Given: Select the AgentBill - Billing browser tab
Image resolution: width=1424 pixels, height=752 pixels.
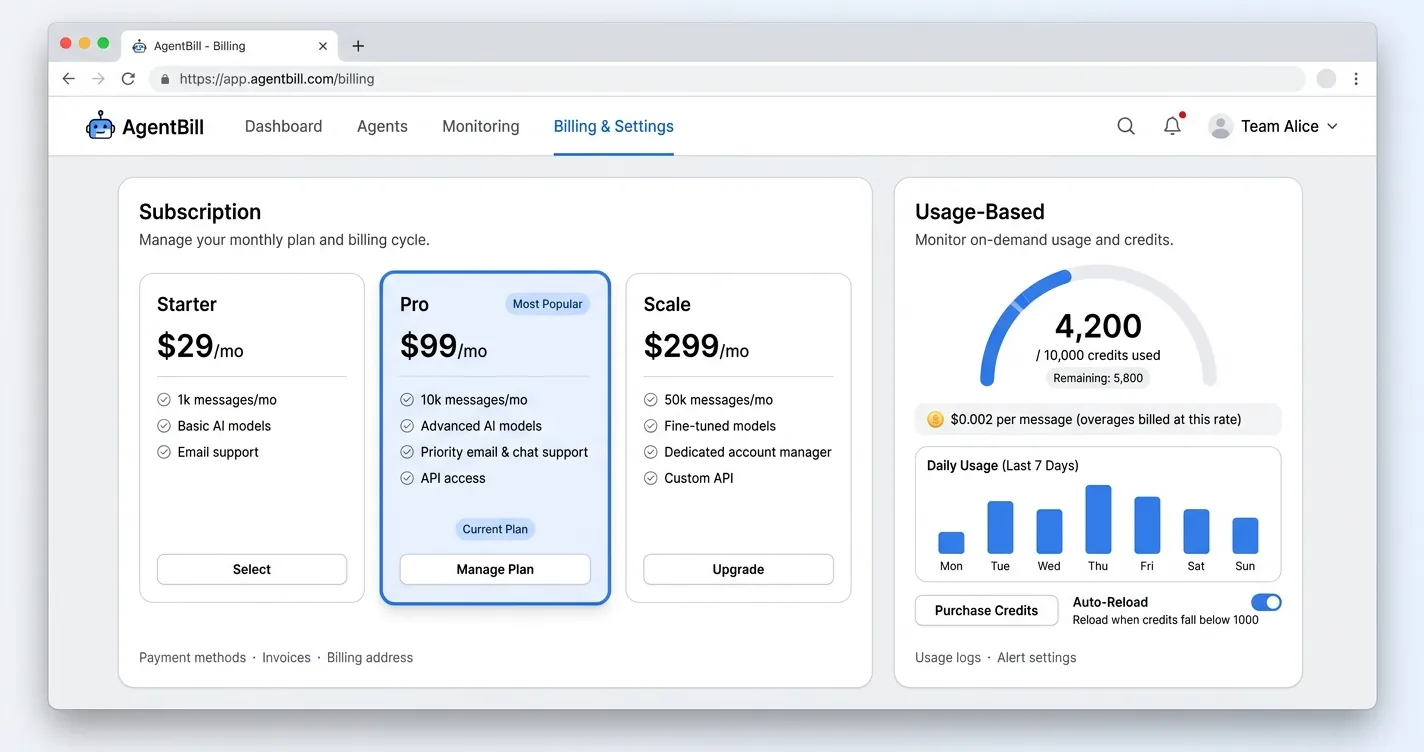Looking at the screenshot, I should coord(230,46).
